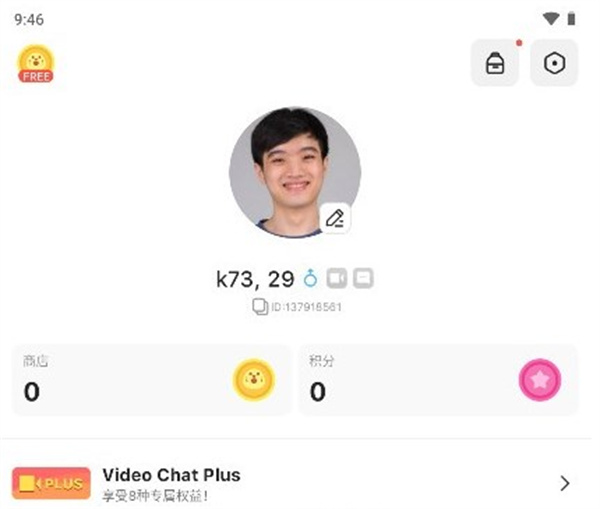Open settings via hexagon icon
The height and width of the screenshot is (509, 600).
pos(554,63)
